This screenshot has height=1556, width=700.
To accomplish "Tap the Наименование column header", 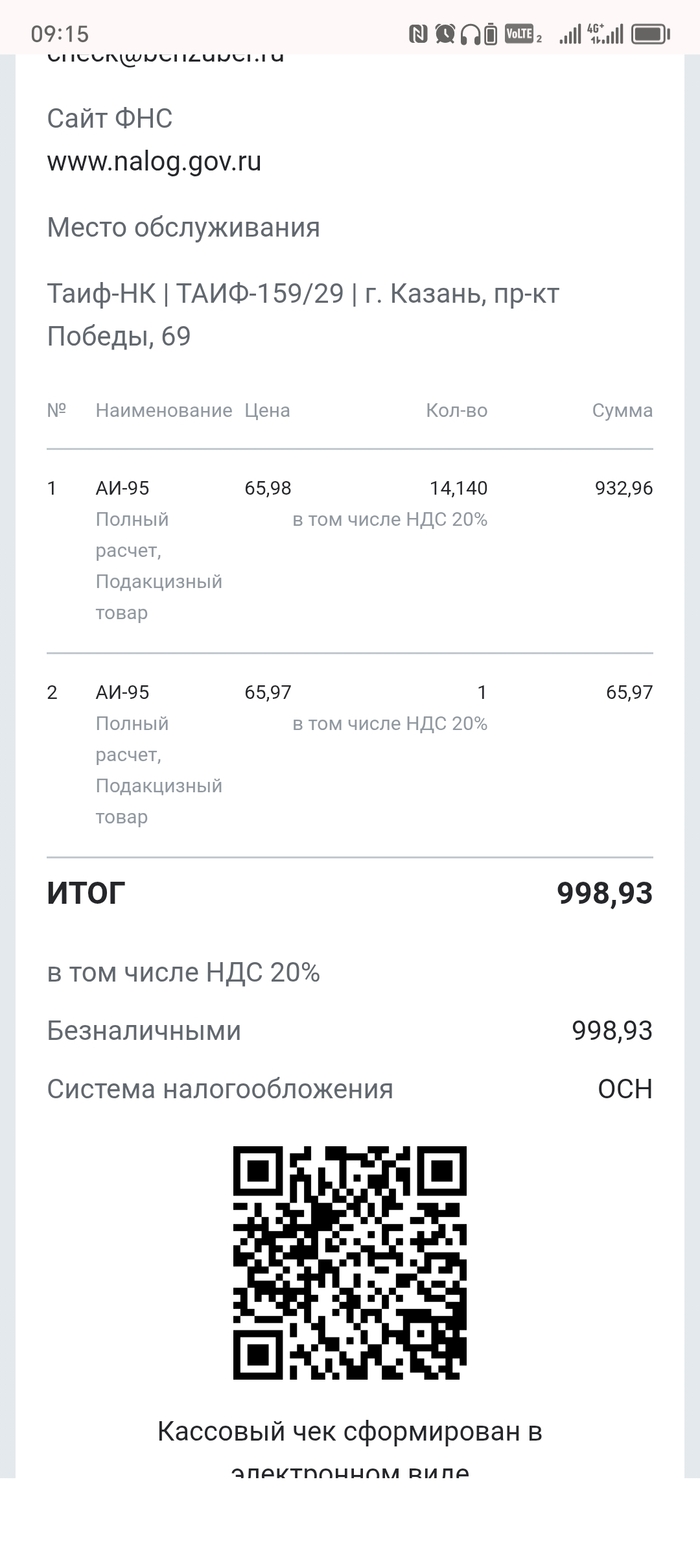I will point(164,410).
